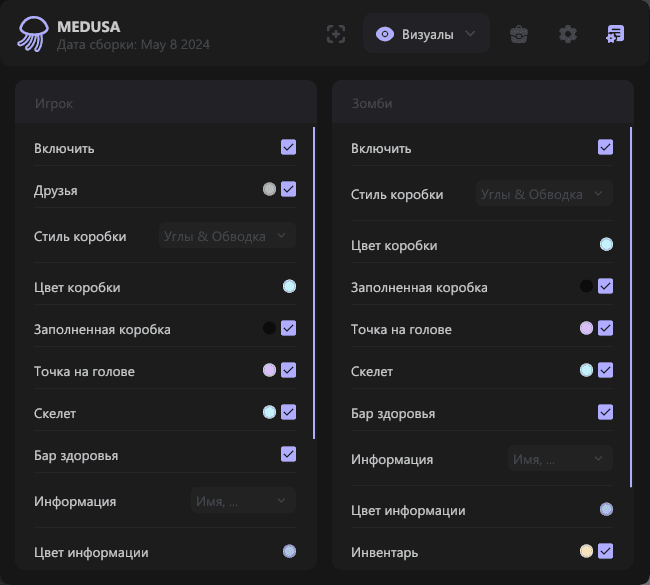Toggle Включить checkbox in Игрок panel

point(288,148)
